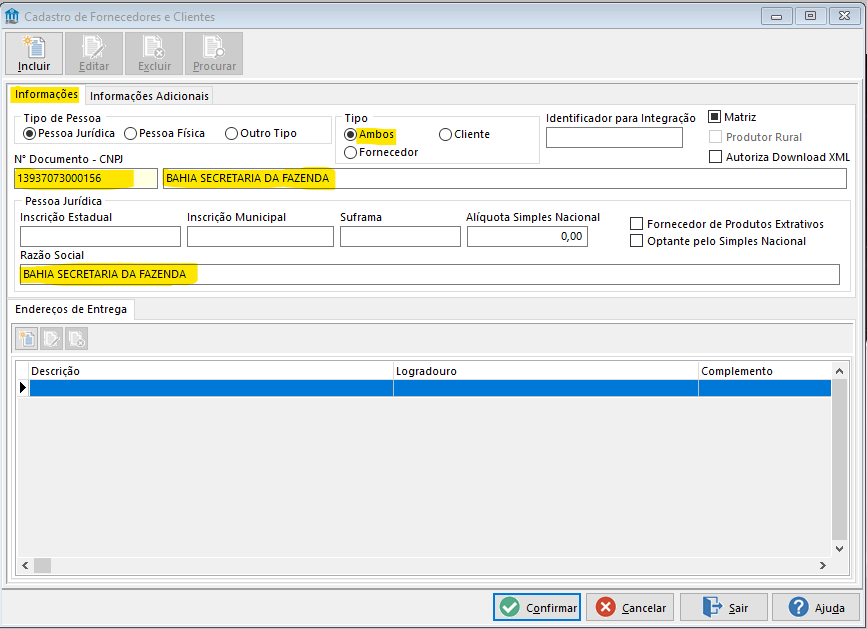The width and height of the screenshot is (867, 629).
Task: Open the Informações Adicionais tab
Action: pyautogui.click(x=149, y=96)
